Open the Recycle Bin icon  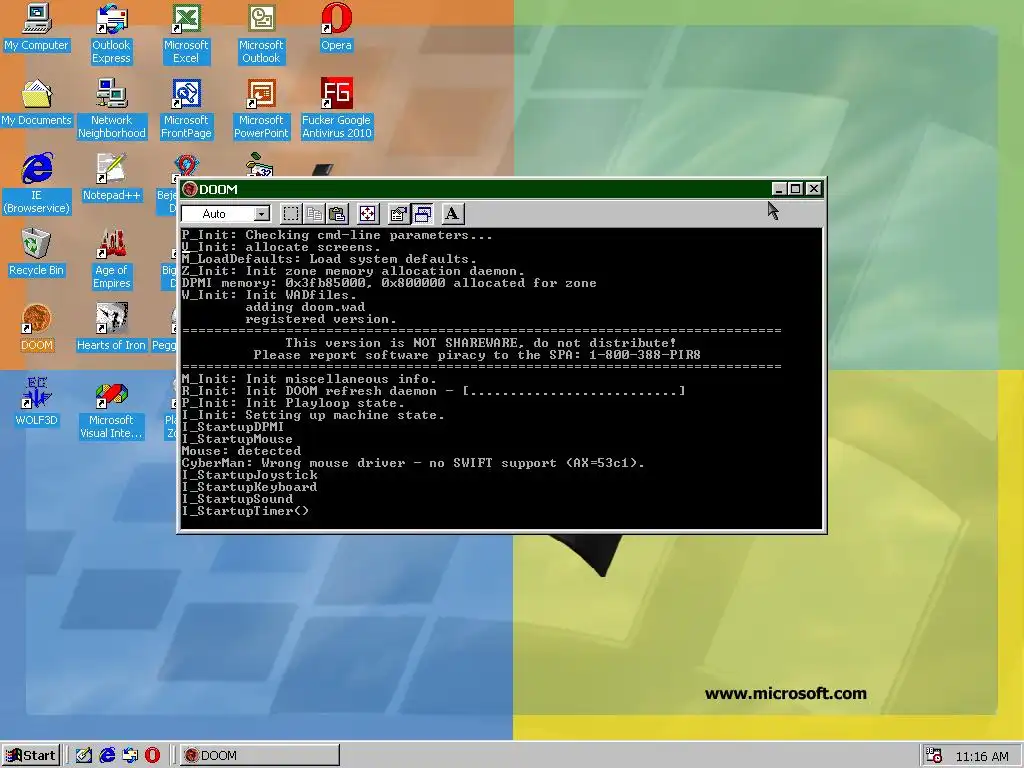point(36,253)
